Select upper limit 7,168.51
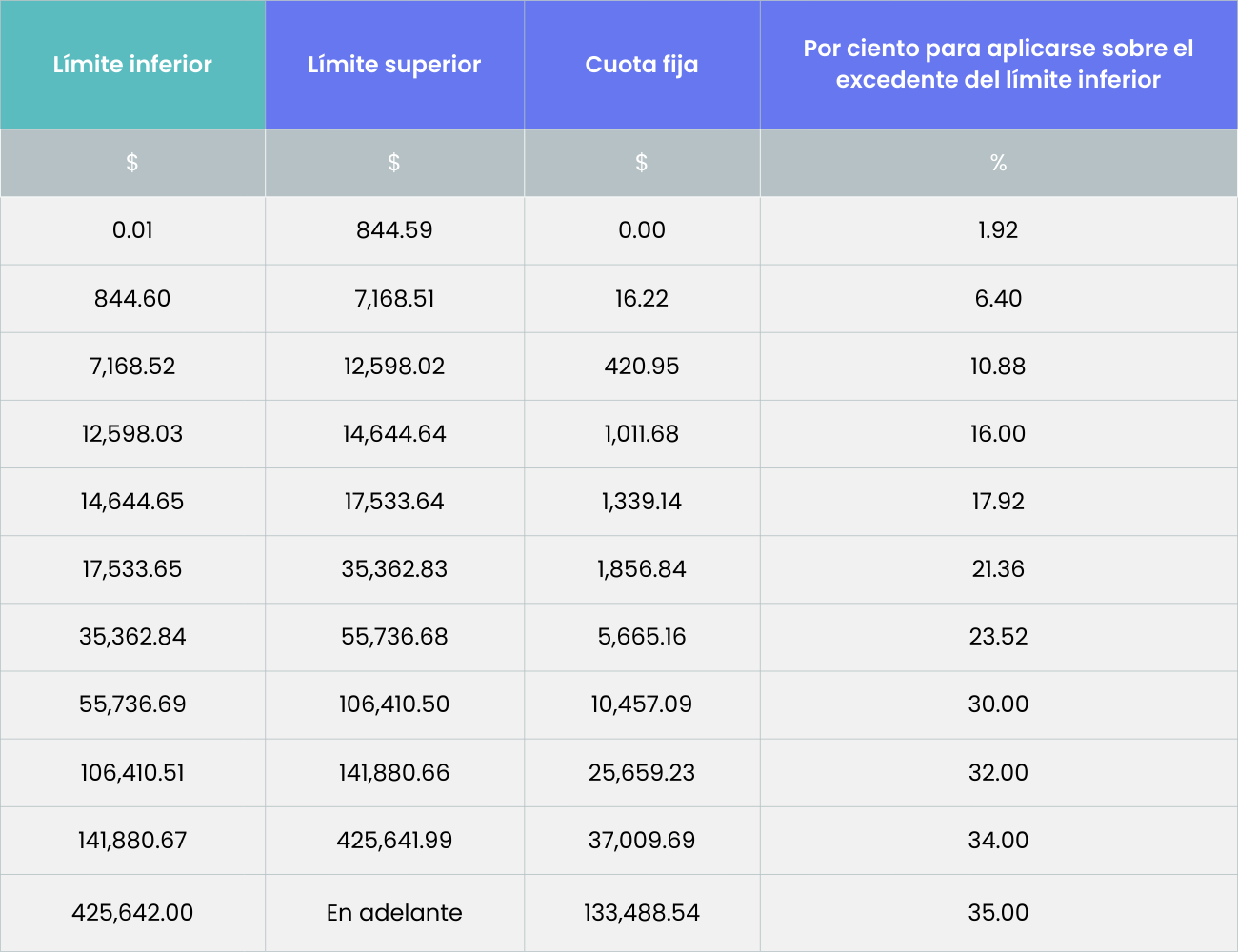Image resolution: width=1238 pixels, height=952 pixels. pyautogui.click(x=394, y=298)
